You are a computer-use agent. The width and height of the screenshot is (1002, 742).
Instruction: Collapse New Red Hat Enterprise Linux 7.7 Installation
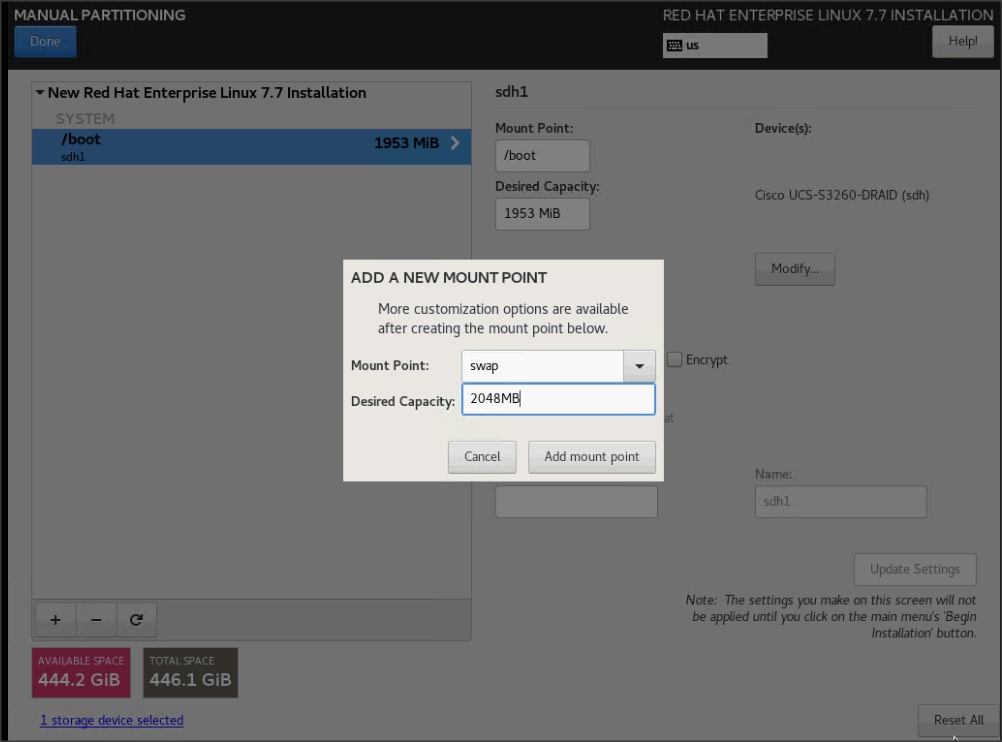coord(40,93)
